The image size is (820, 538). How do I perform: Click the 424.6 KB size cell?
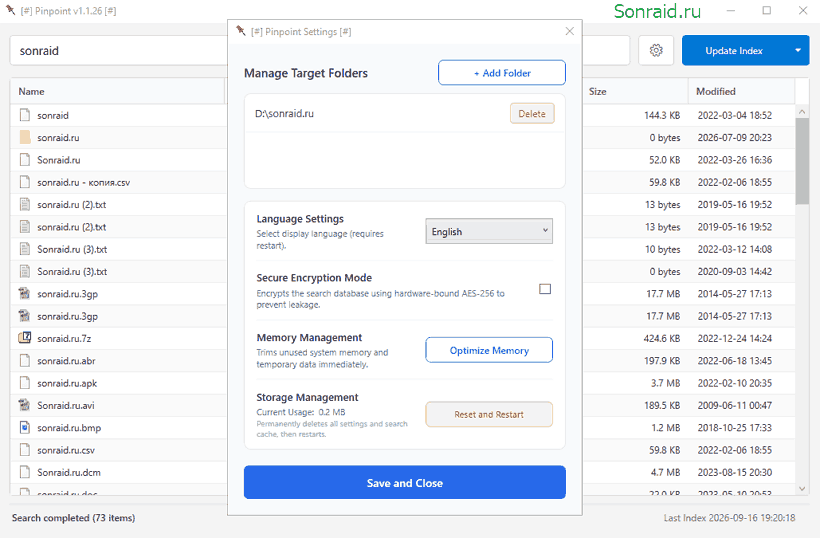click(662, 339)
